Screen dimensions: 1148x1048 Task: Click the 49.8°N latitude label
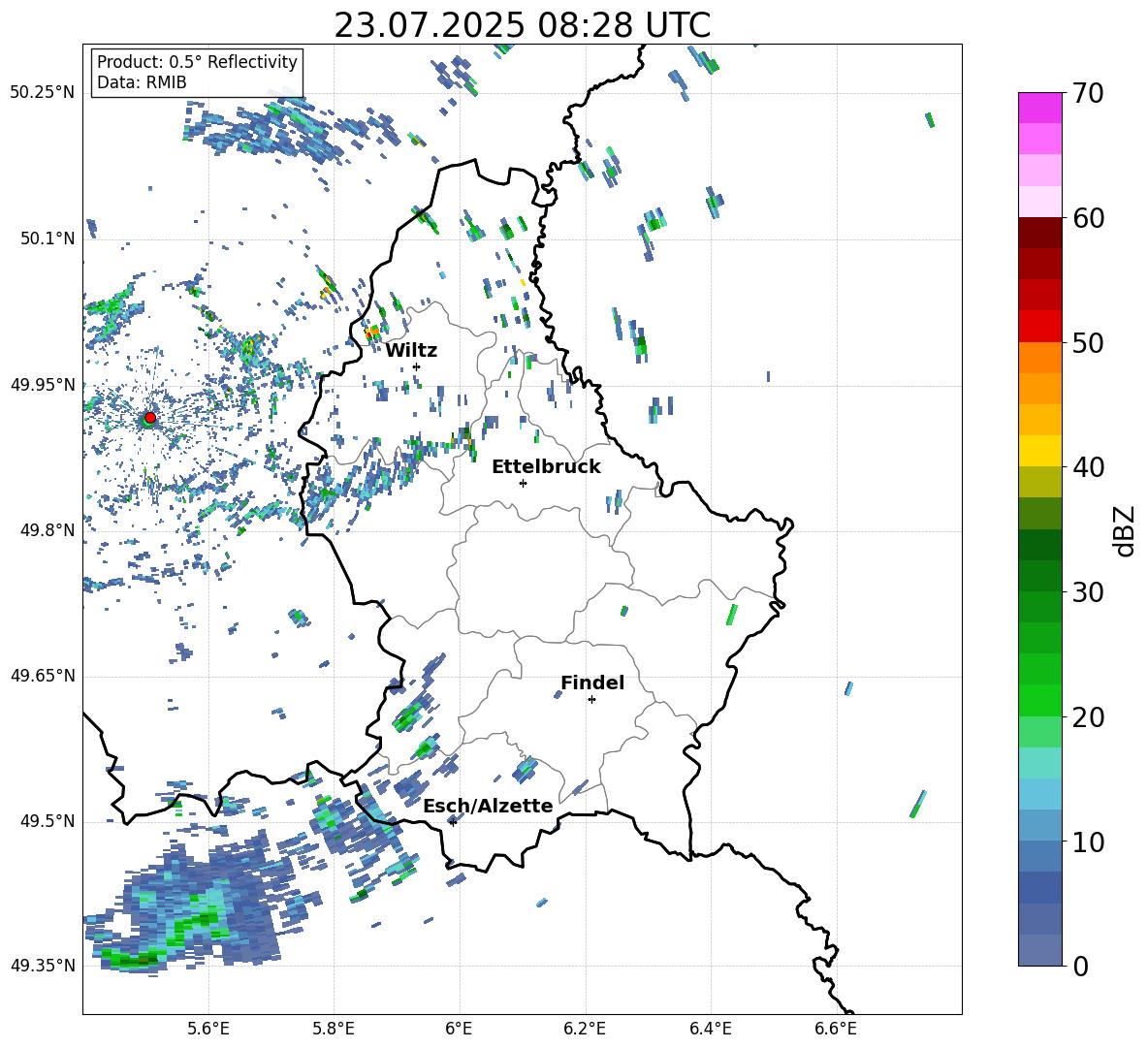pos(47,530)
